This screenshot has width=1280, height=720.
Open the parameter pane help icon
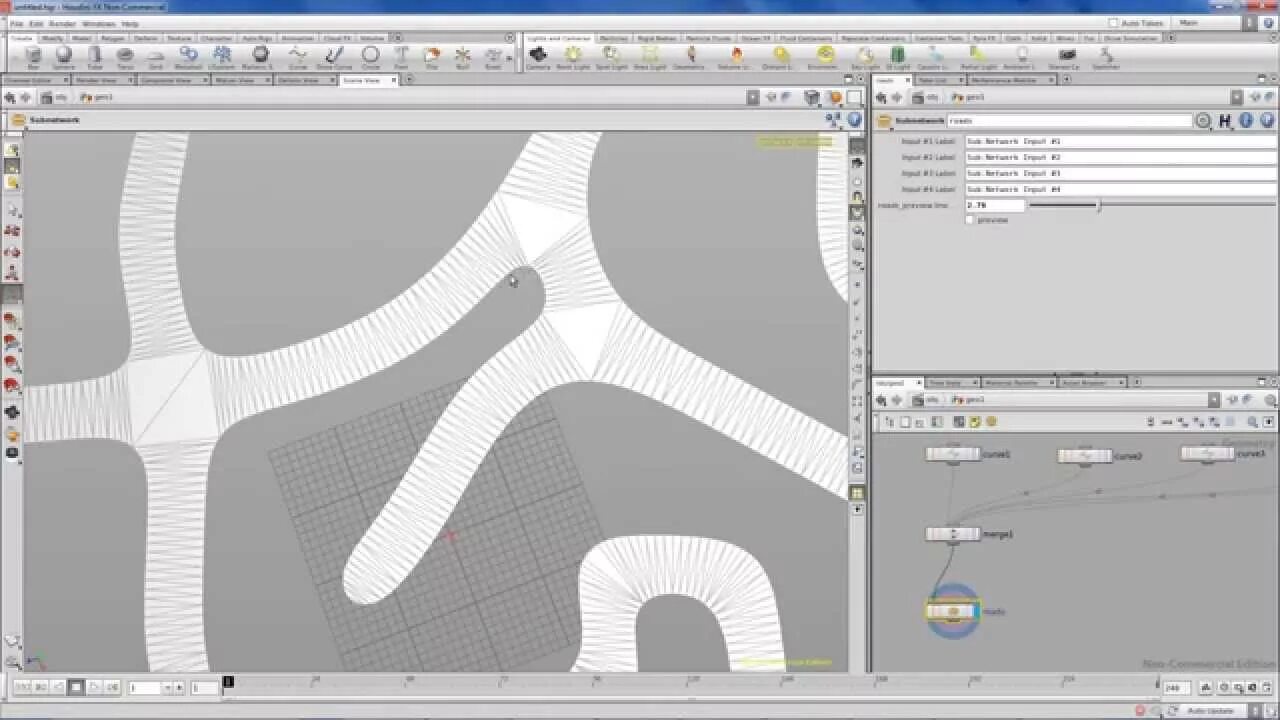(1265, 120)
